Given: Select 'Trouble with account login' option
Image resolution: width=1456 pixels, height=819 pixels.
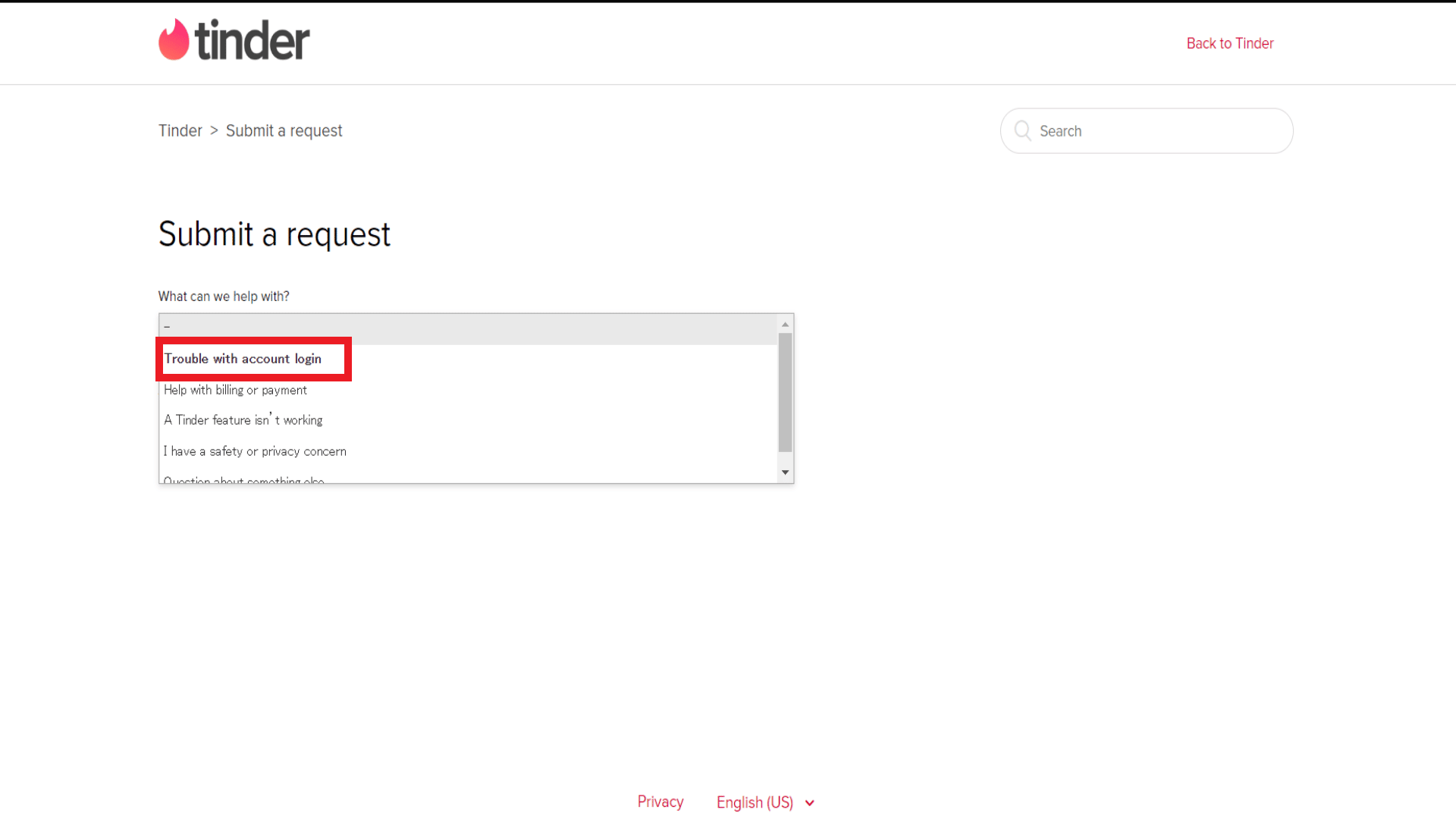Looking at the screenshot, I should click(x=243, y=358).
